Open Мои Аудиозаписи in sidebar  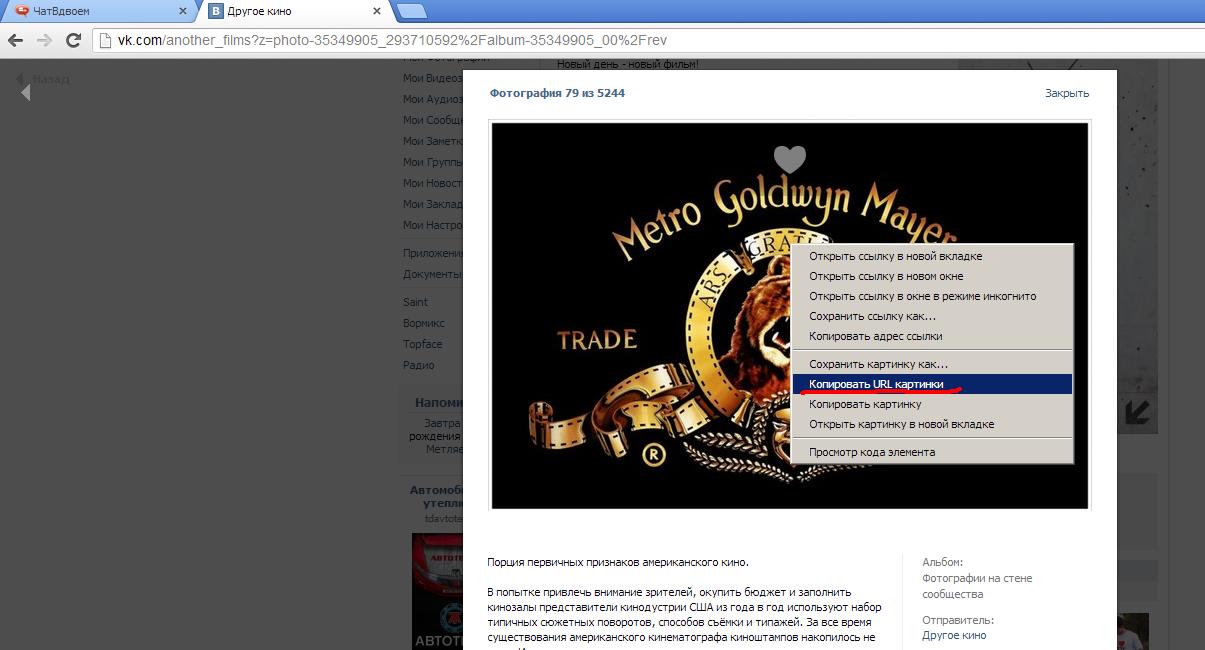coord(432,99)
